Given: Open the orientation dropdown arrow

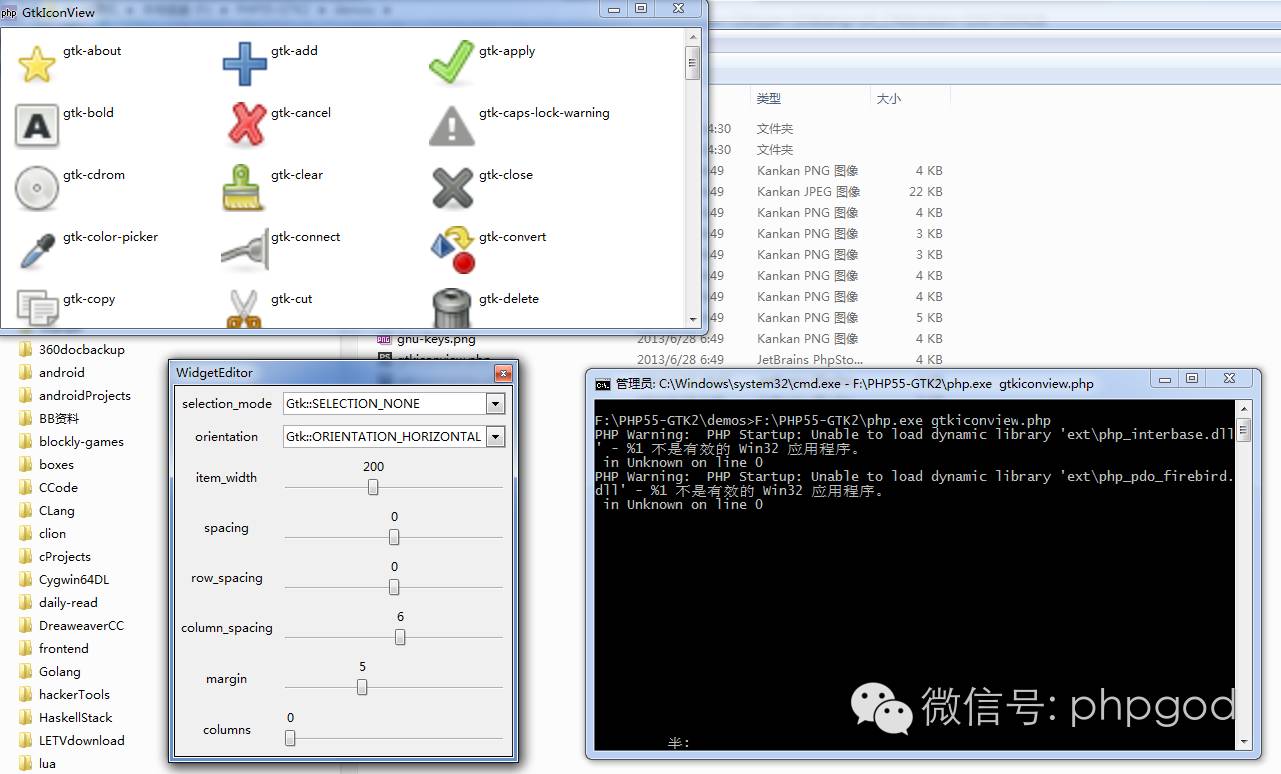Looking at the screenshot, I should (495, 437).
